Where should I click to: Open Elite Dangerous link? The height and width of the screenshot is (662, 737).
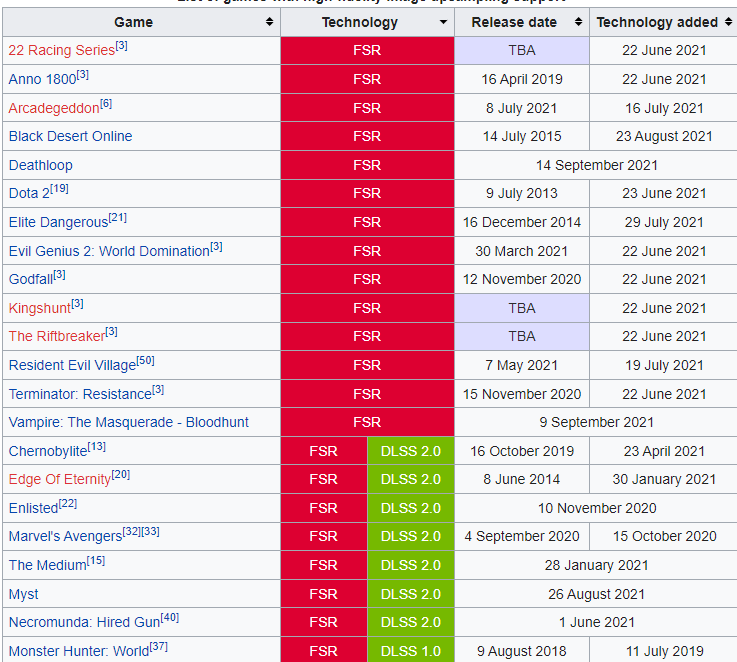pos(58,222)
